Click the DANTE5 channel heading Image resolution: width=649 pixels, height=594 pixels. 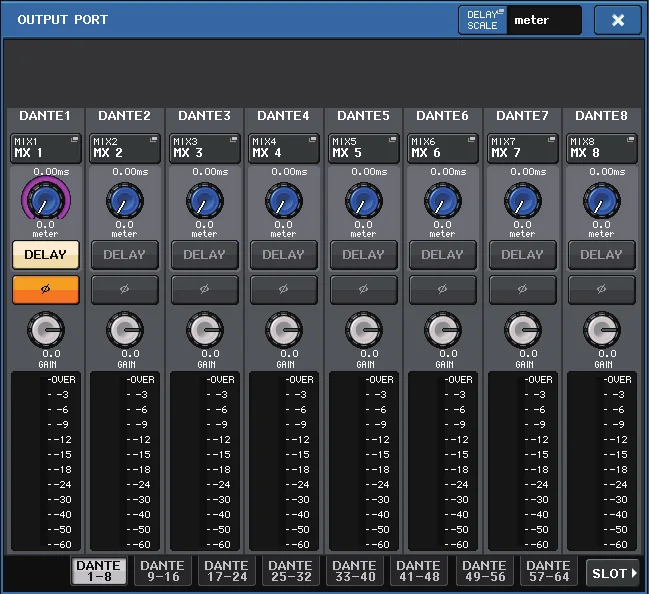[x=363, y=115]
